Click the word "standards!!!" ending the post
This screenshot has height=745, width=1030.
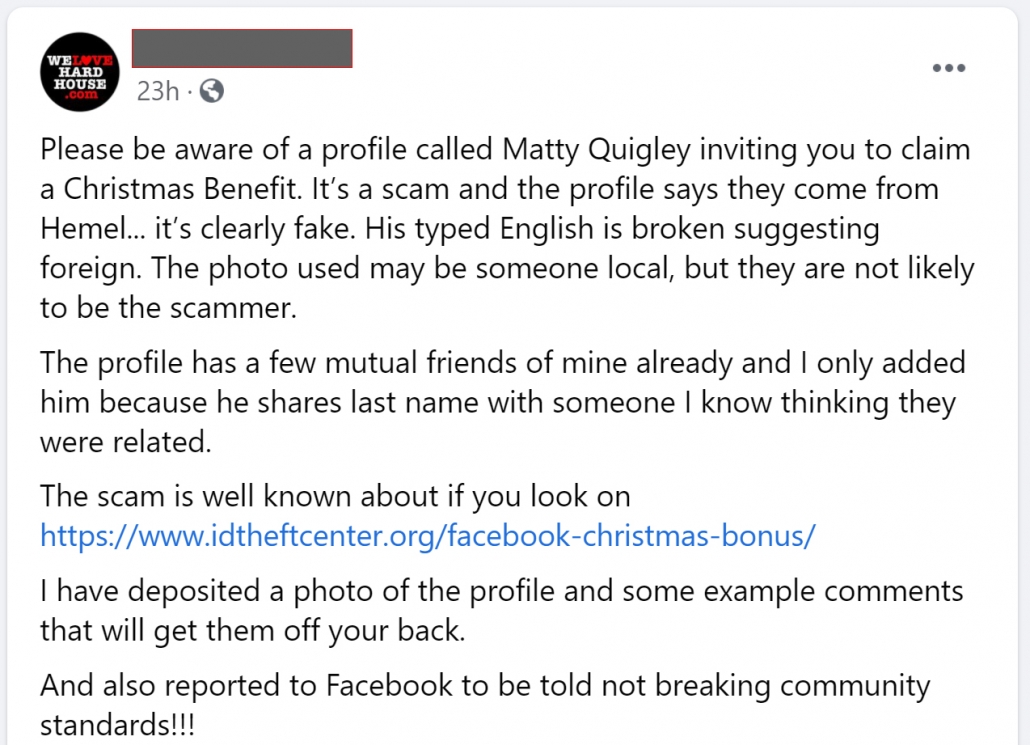click(x=117, y=725)
